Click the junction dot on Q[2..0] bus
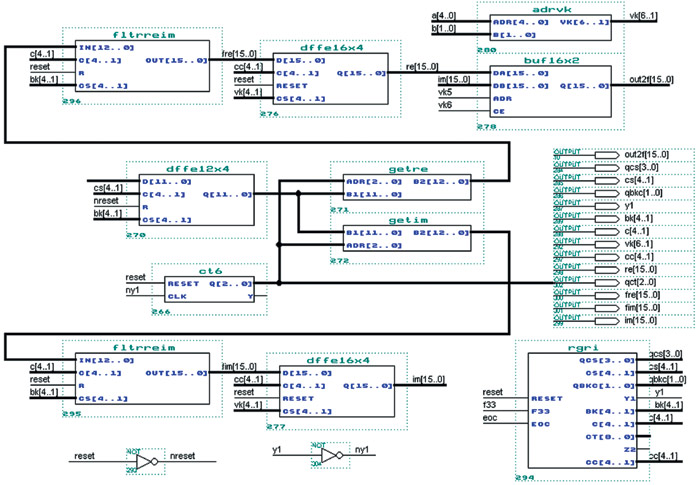The image size is (700, 485). [x=279, y=283]
